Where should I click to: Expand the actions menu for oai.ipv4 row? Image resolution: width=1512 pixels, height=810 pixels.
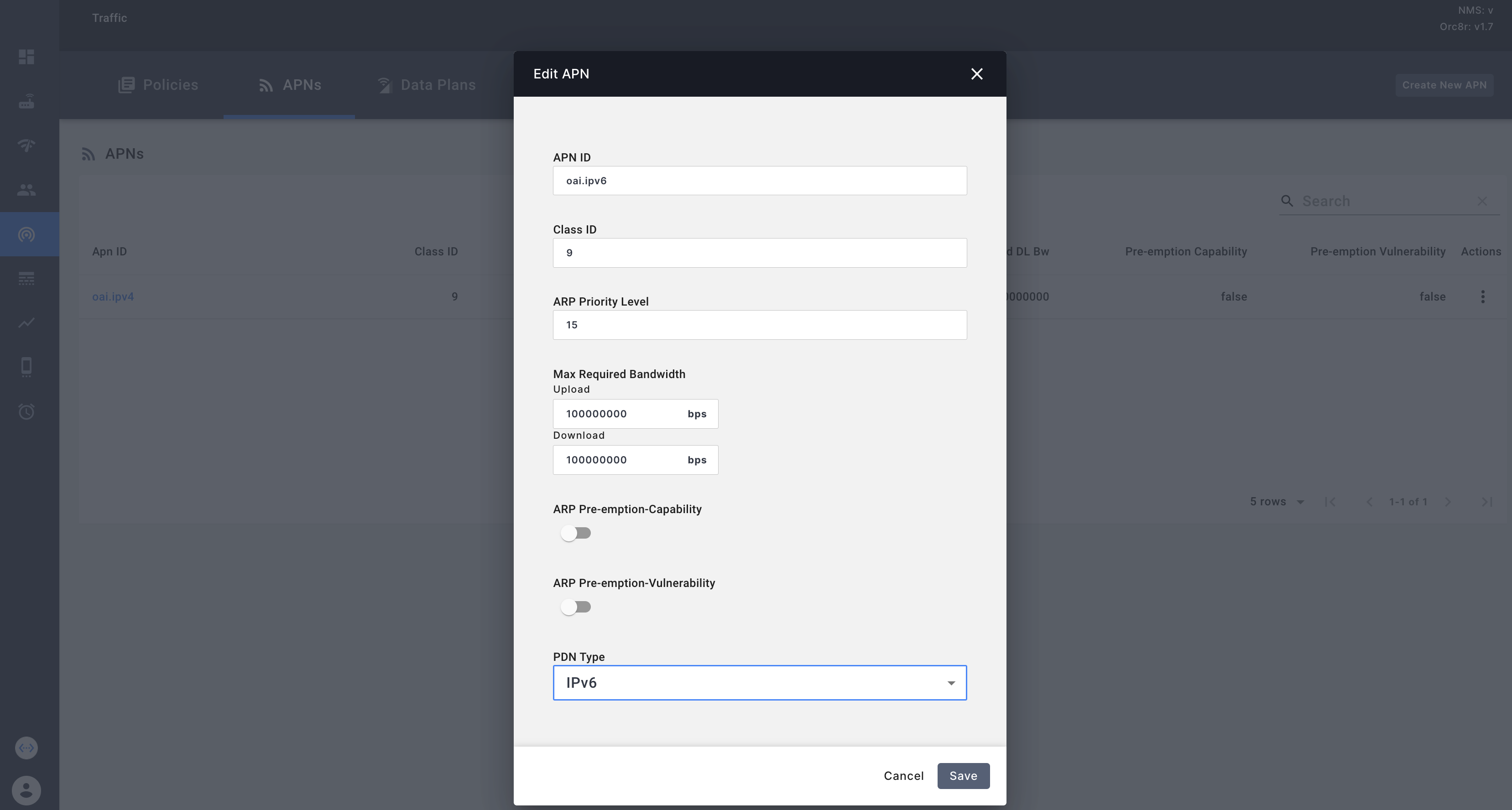tap(1483, 296)
